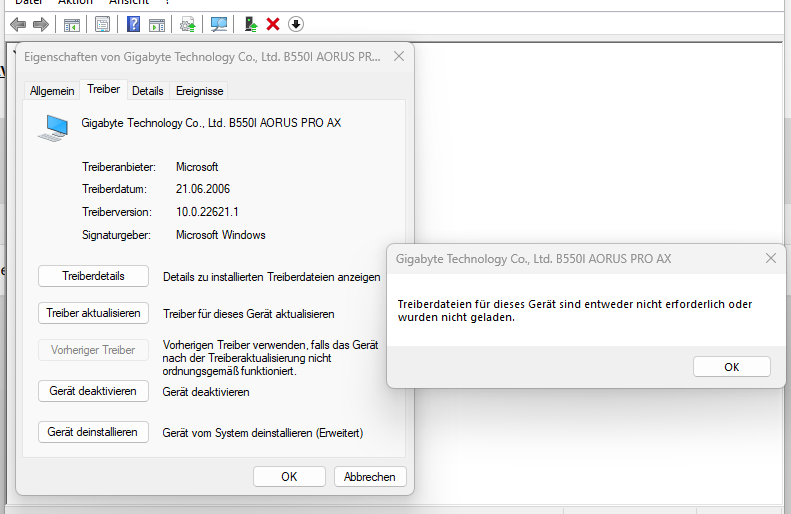Viewport: 791px width, 514px height.
Task: Click Treiber aktualisieren button
Action: point(93,313)
